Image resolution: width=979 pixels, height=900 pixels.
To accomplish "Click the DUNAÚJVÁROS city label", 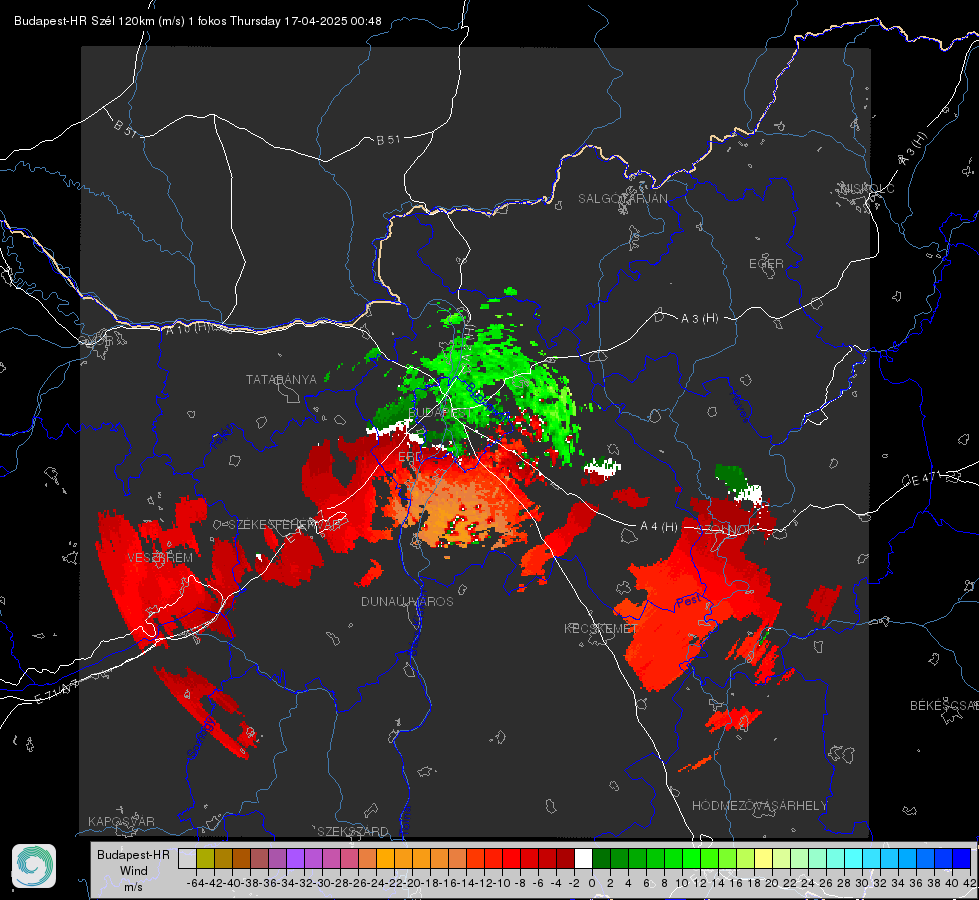I will 407,601.
